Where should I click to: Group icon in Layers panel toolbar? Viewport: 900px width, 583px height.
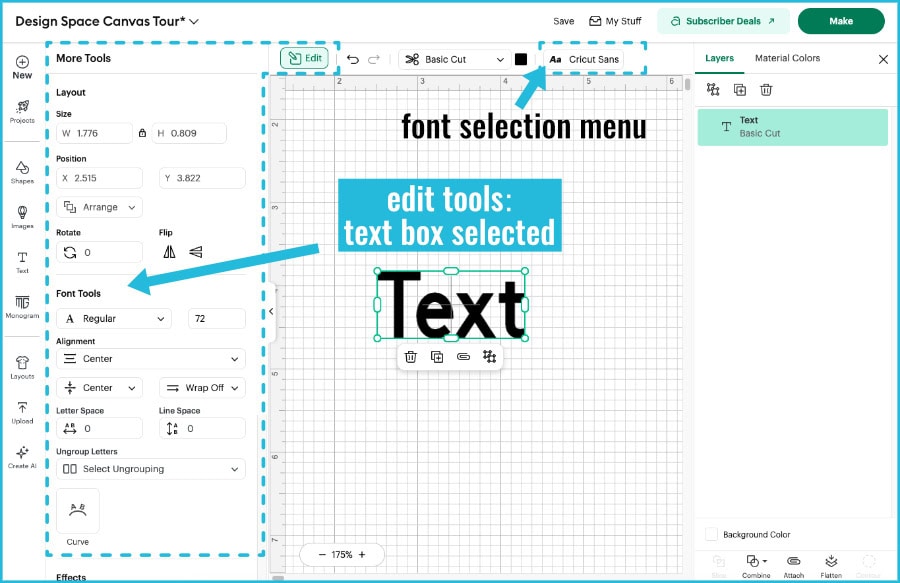coord(713,90)
